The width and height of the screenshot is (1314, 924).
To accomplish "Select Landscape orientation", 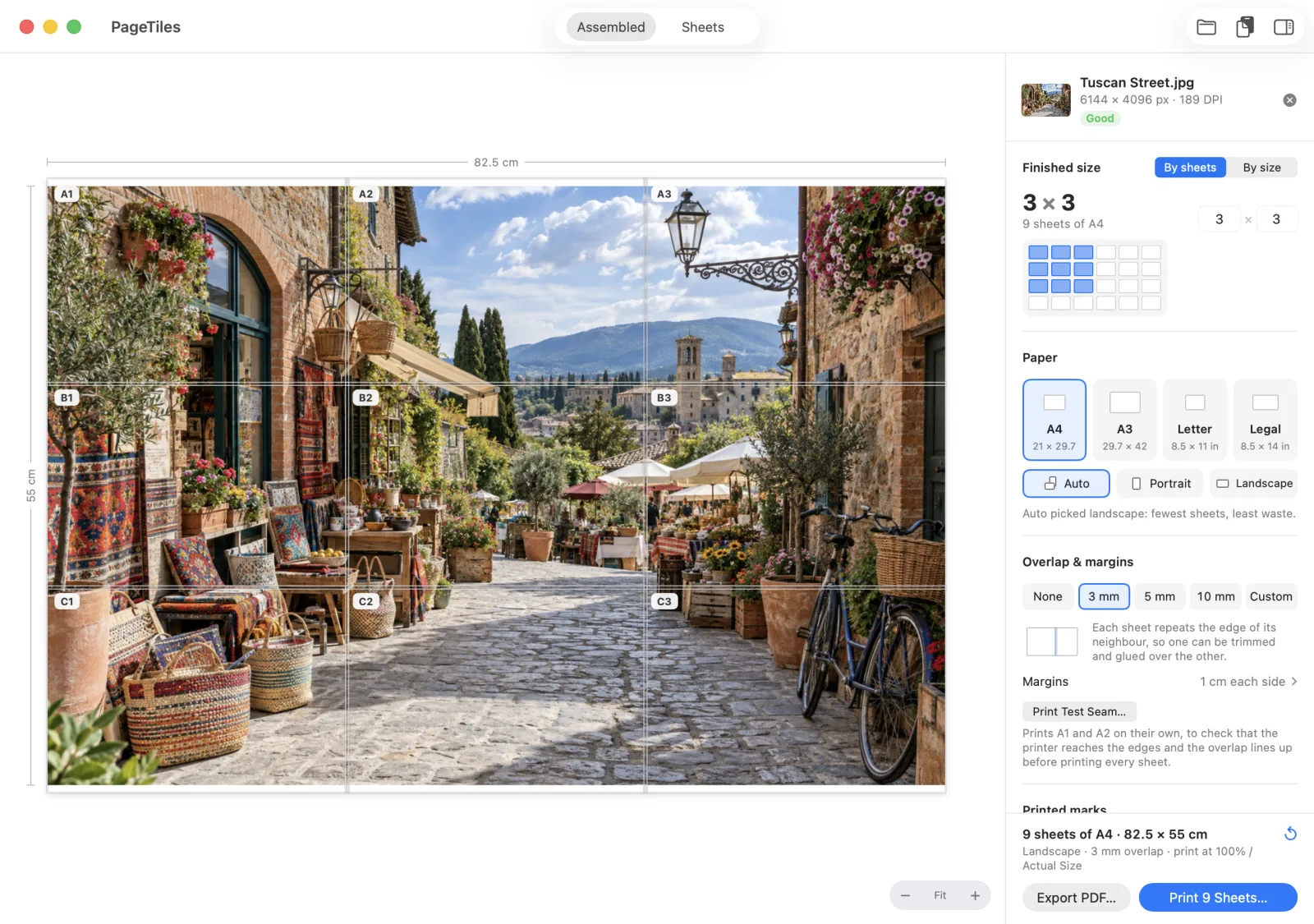I will tap(1254, 484).
